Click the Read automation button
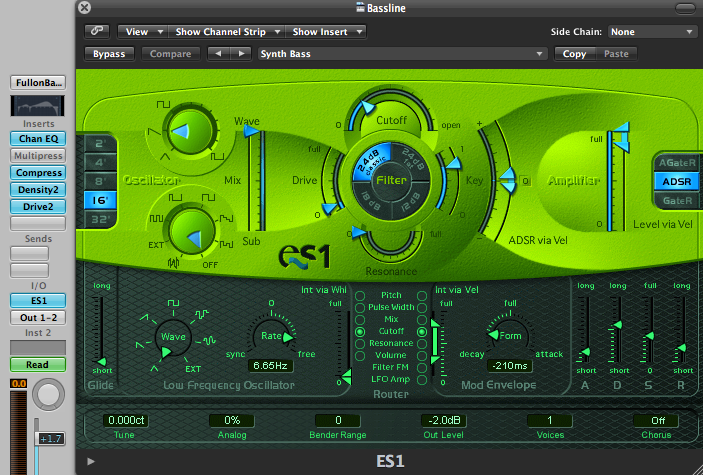This screenshot has width=703, height=475. (x=38, y=365)
